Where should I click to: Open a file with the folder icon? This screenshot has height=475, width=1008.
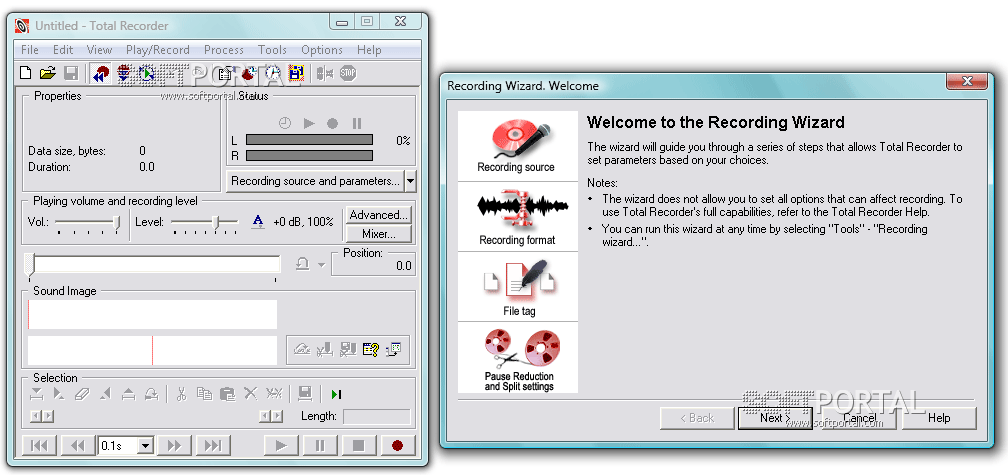47,73
